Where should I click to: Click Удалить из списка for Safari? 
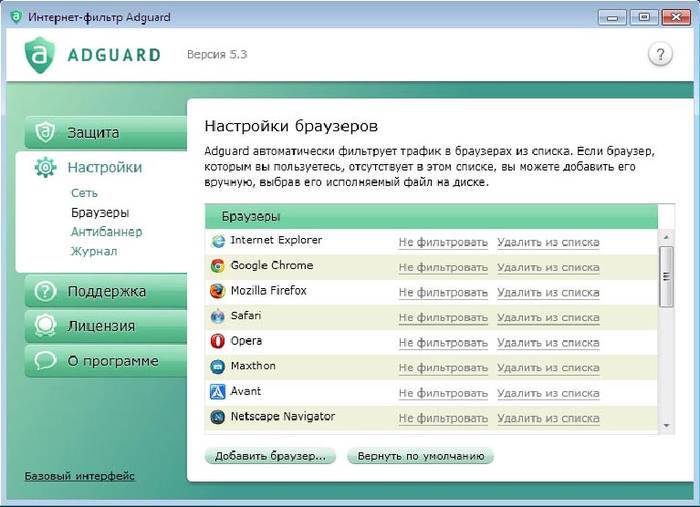point(548,317)
